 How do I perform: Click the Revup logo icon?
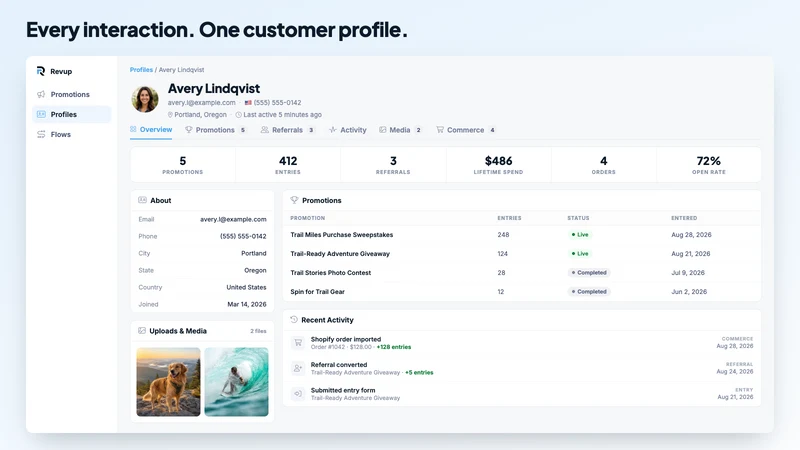tap(41, 71)
